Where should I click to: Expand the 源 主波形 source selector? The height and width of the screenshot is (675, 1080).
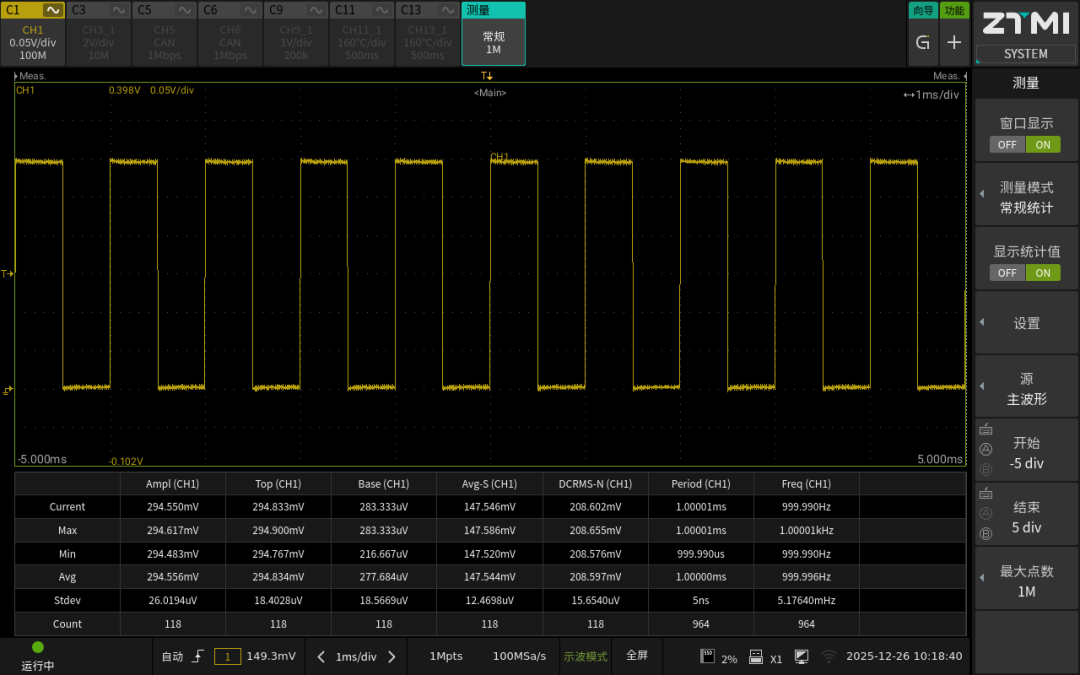(x=1025, y=389)
